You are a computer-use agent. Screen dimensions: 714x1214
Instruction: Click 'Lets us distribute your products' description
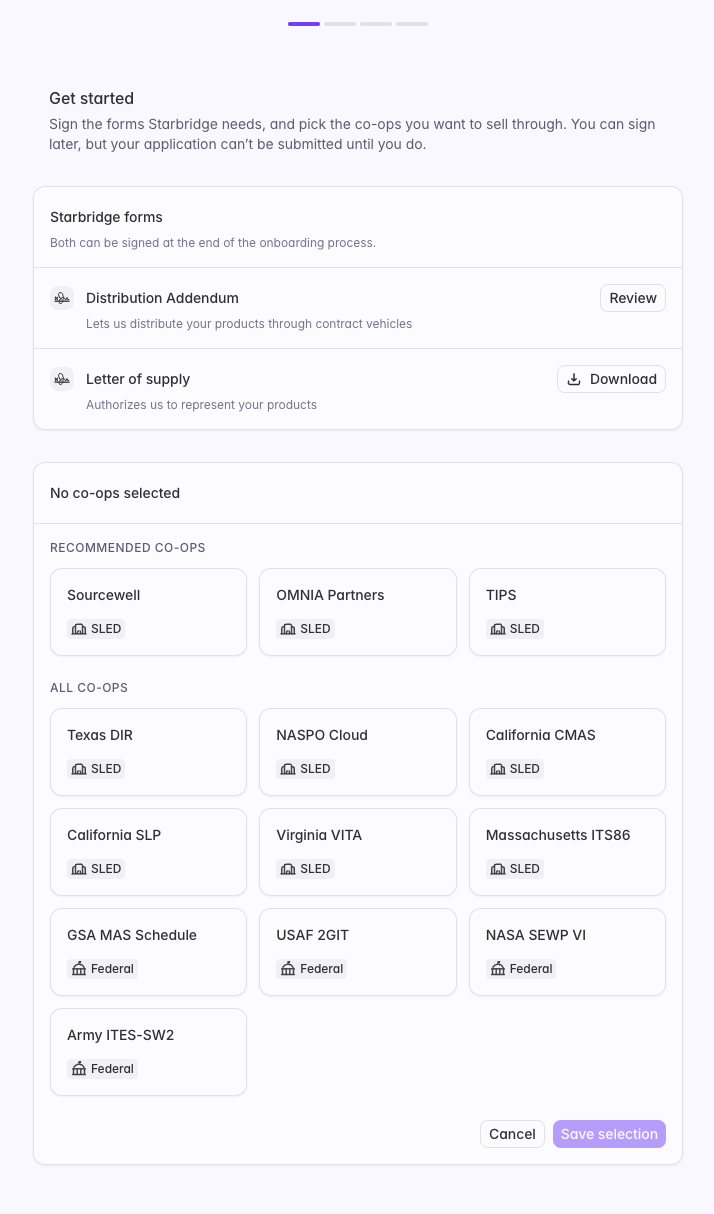click(249, 324)
